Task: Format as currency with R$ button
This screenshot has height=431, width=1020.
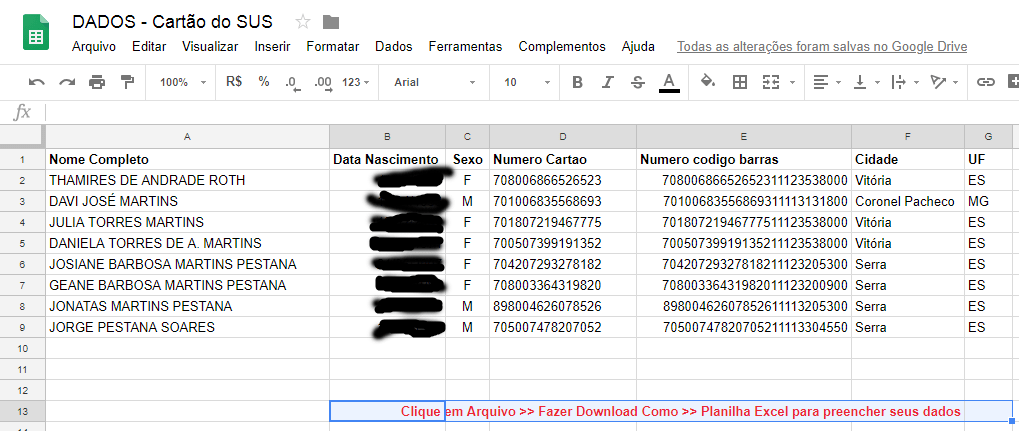Action: [234, 82]
